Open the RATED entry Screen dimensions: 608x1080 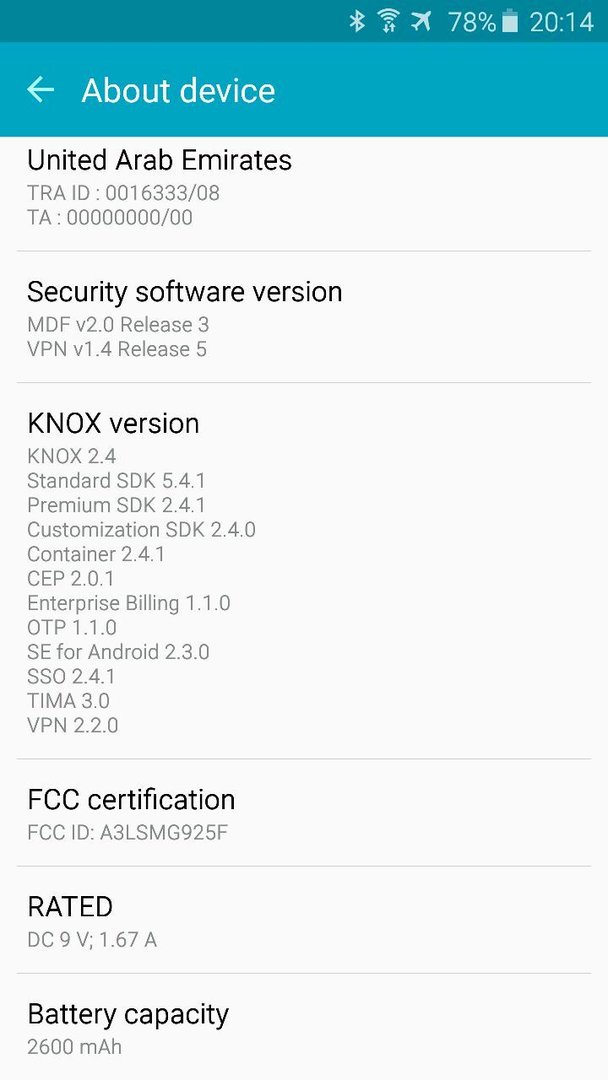click(x=304, y=920)
